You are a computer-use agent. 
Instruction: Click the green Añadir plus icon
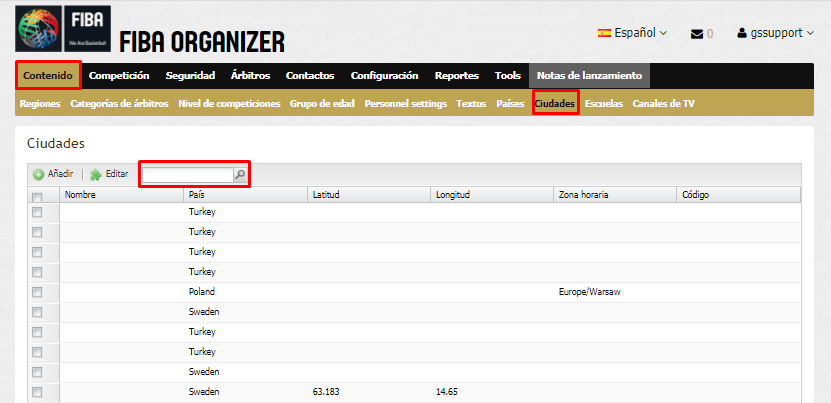tap(38, 174)
